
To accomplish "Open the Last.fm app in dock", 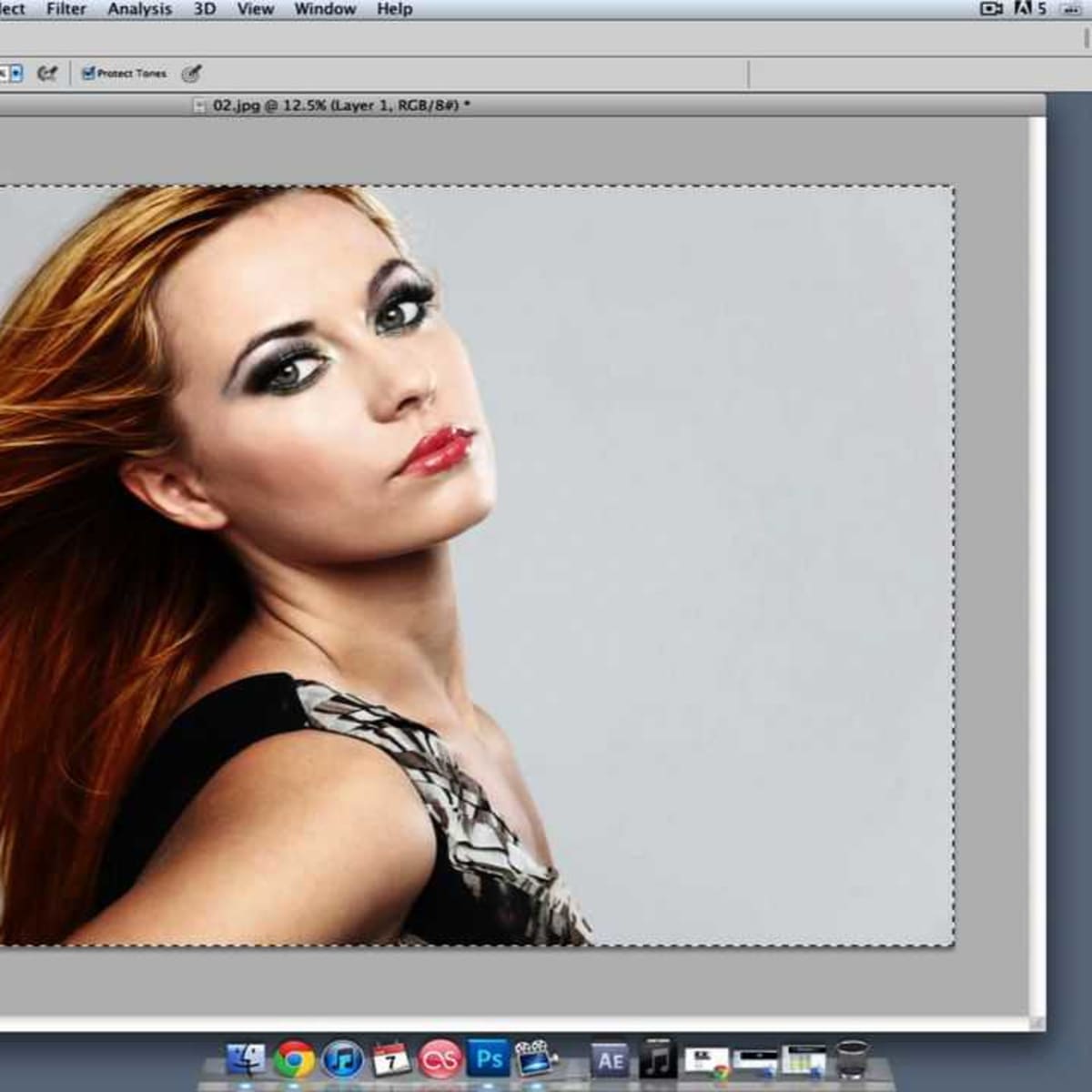I will (x=440, y=1061).
